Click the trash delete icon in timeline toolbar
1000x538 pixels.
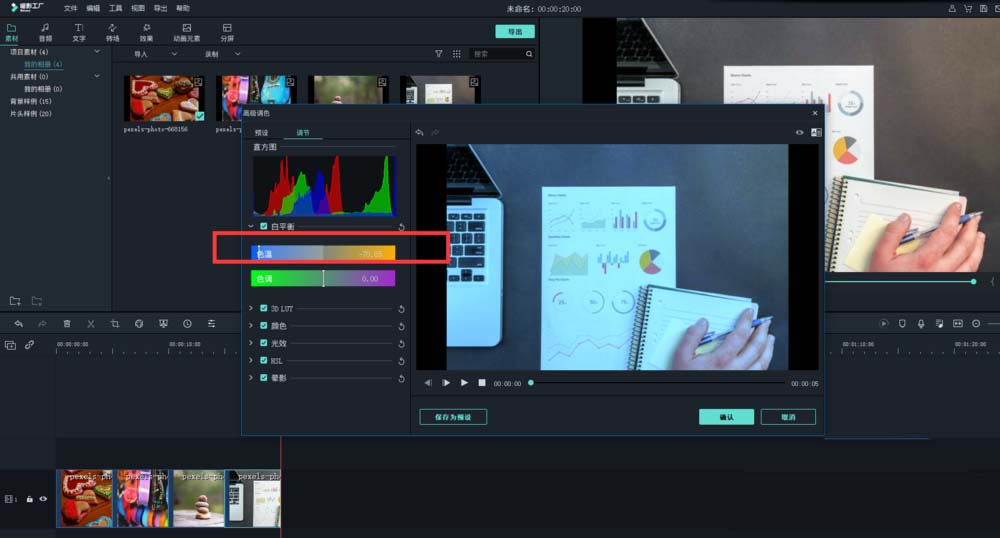(67, 324)
